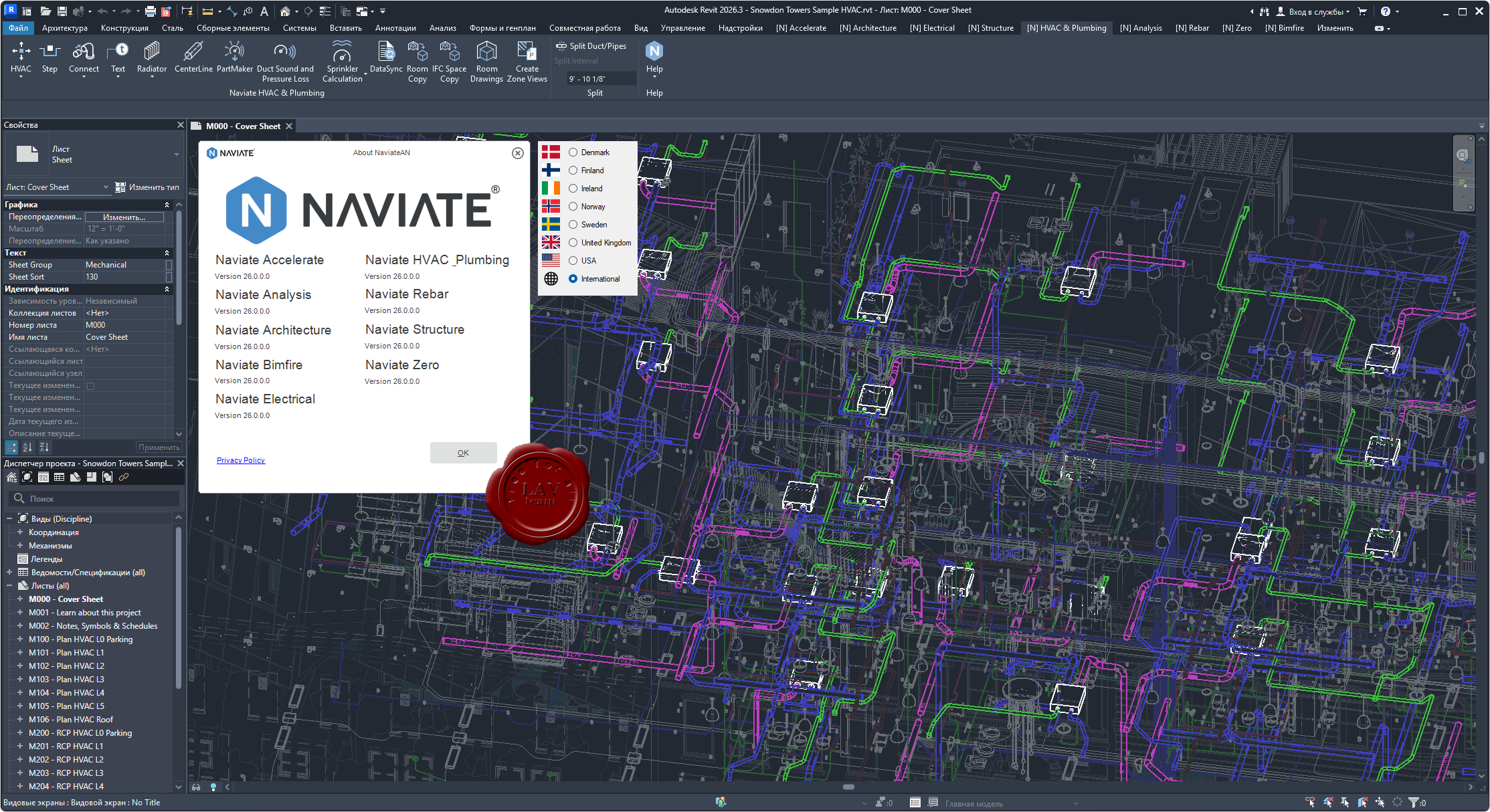This screenshot has height=812, width=1490.
Task: Open the Room Drawings tool
Action: coord(486,52)
